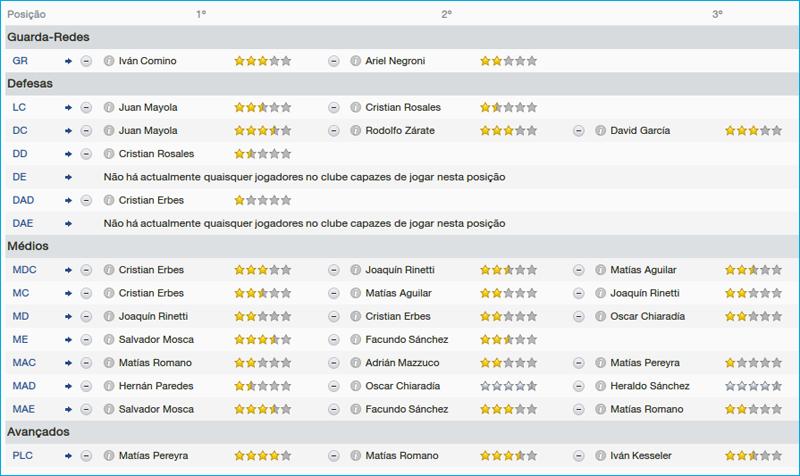Click the arrow icon in the PLC row
Screen dimensions: 800x476
coord(68,456)
